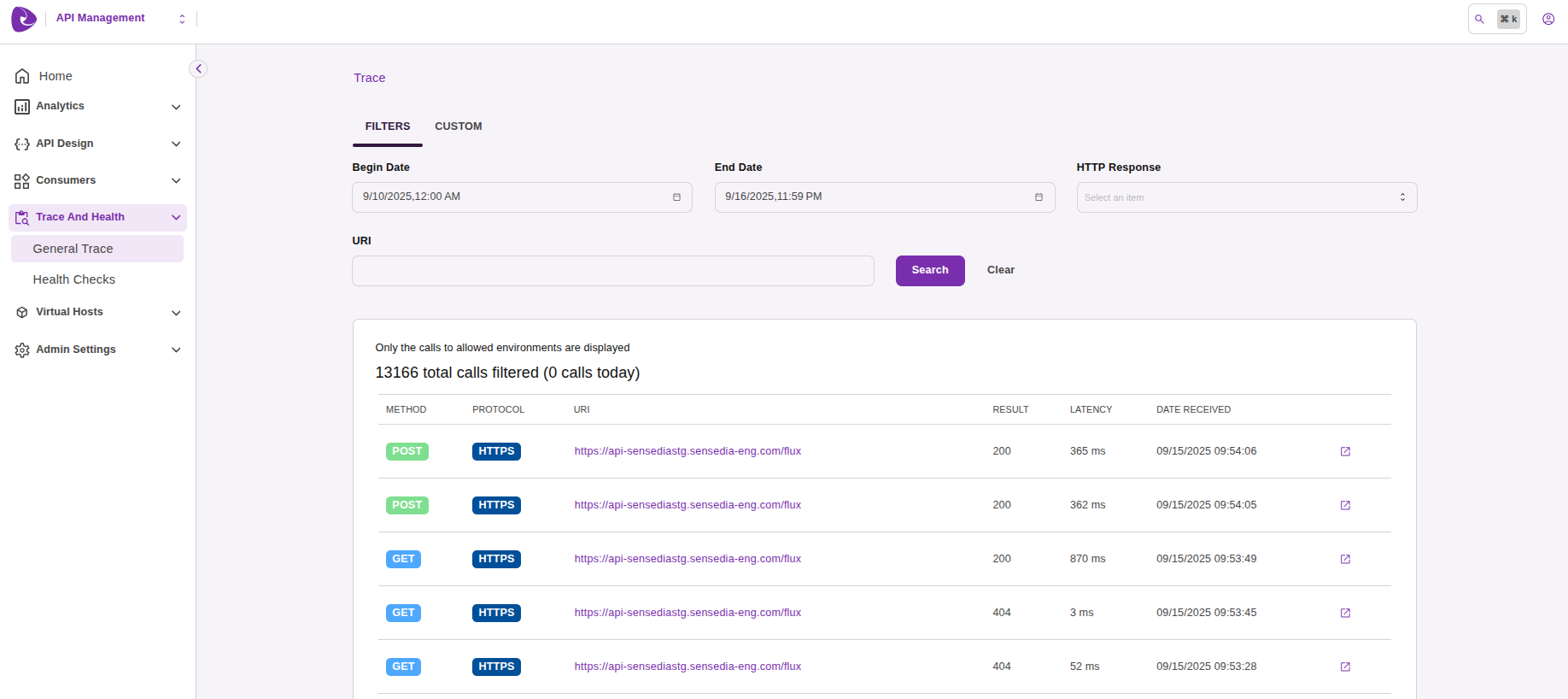Open the HTTP Response dropdown
This screenshot has height=699, width=1568.
point(1246,197)
